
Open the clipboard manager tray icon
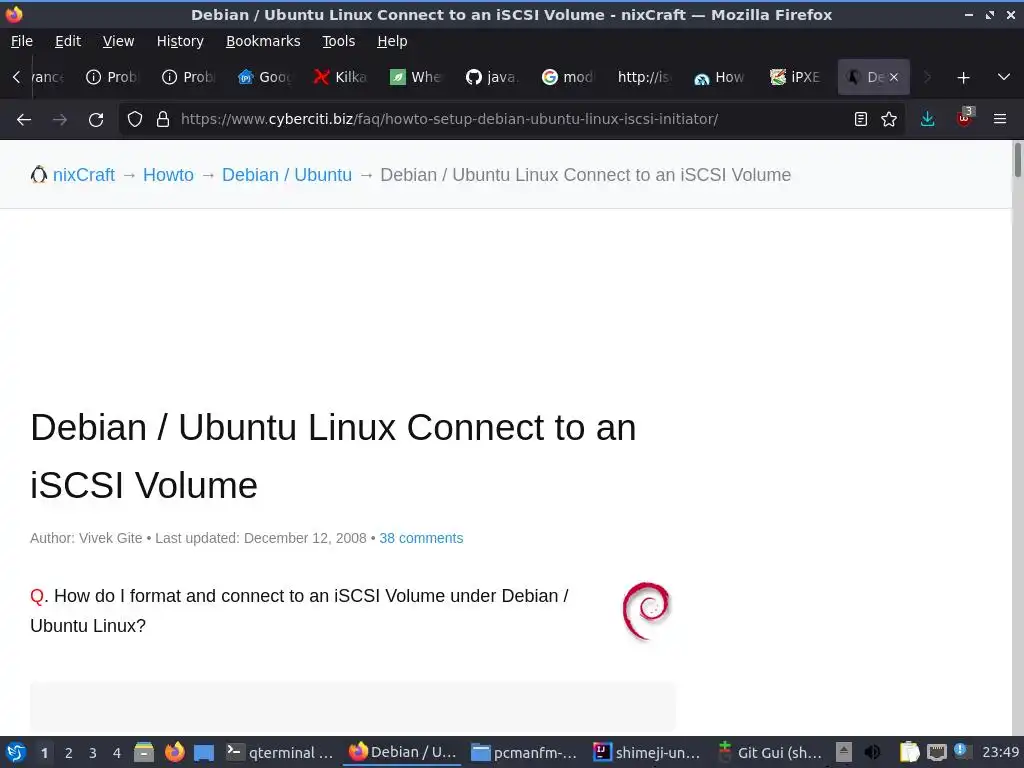pyautogui.click(x=909, y=752)
